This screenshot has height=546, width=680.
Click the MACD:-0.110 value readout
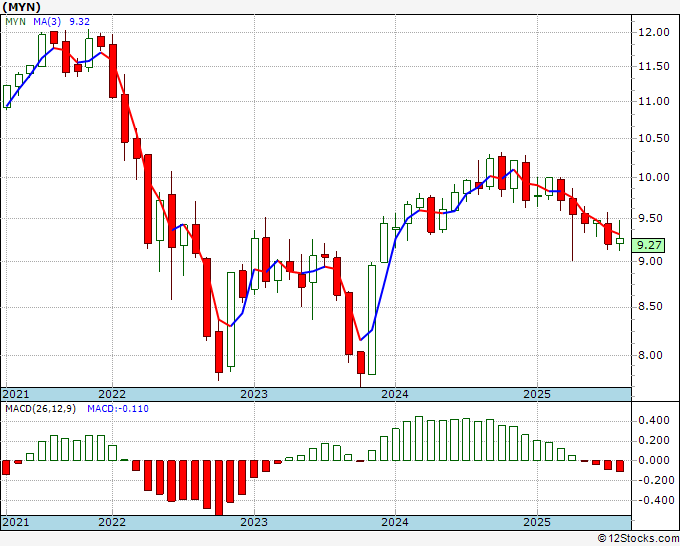click(x=118, y=409)
